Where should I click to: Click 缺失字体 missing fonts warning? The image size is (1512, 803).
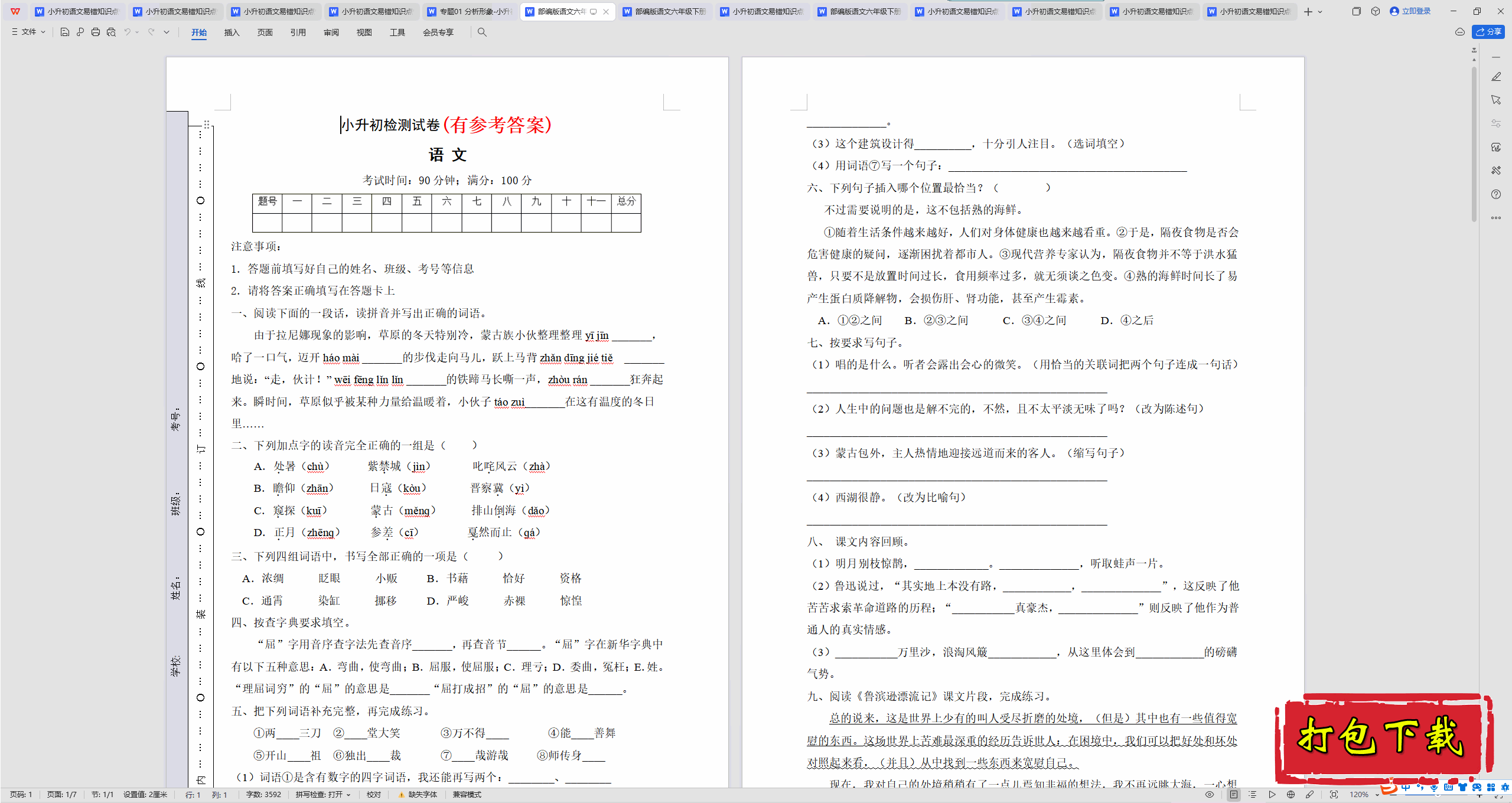coord(418,795)
